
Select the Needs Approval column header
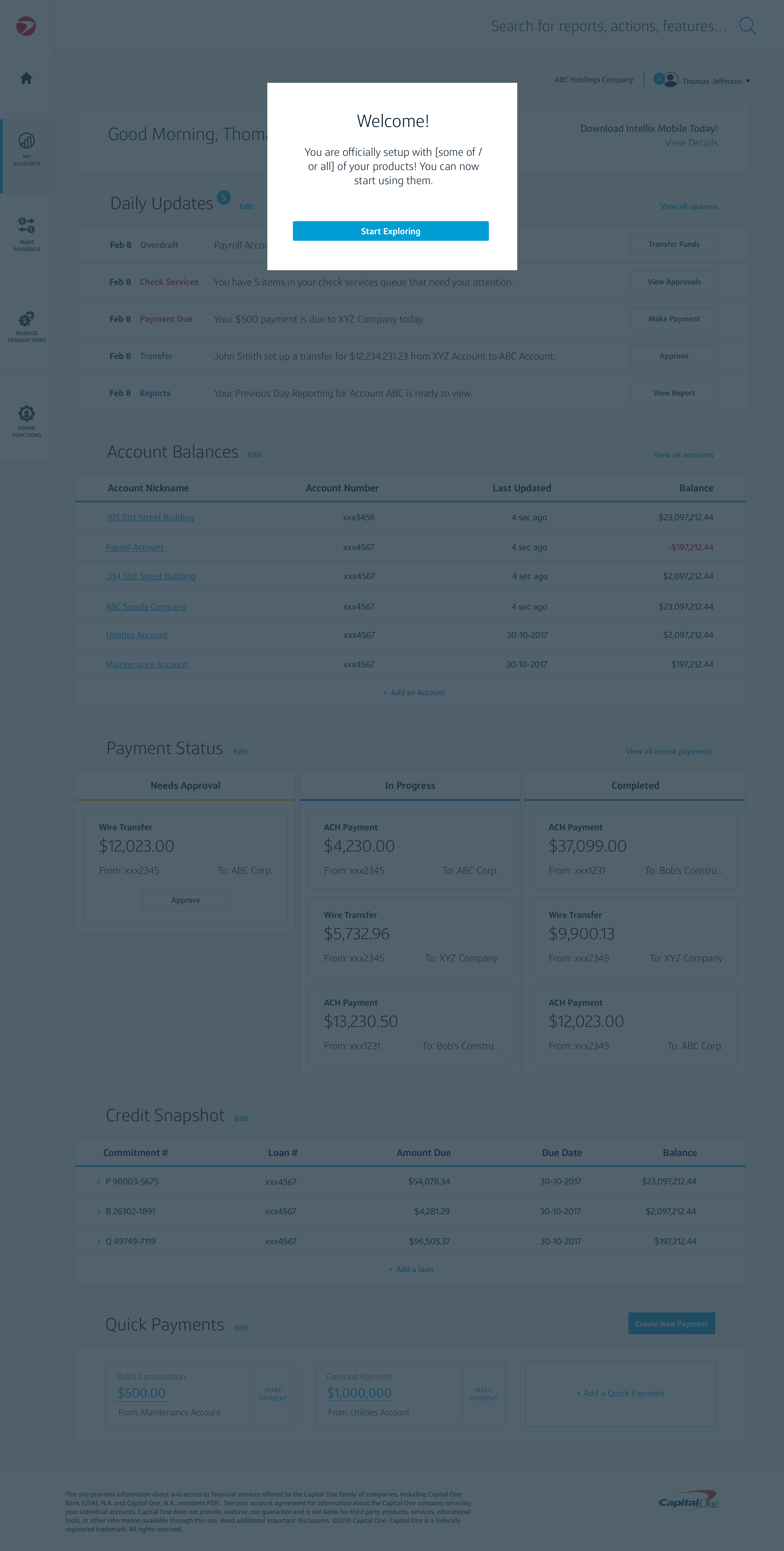[x=185, y=785]
